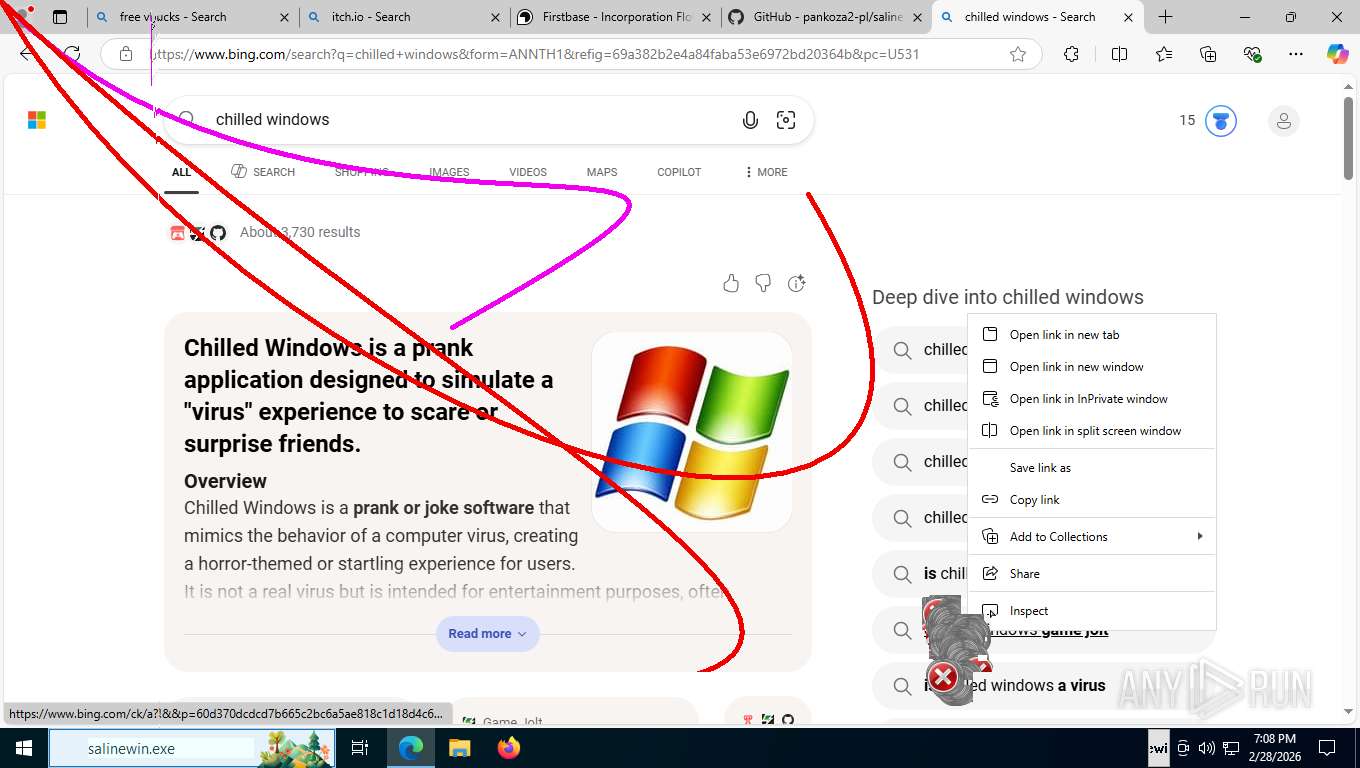Open the Copilot sidebar icon
1360x768 pixels.
(x=1338, y=54)
